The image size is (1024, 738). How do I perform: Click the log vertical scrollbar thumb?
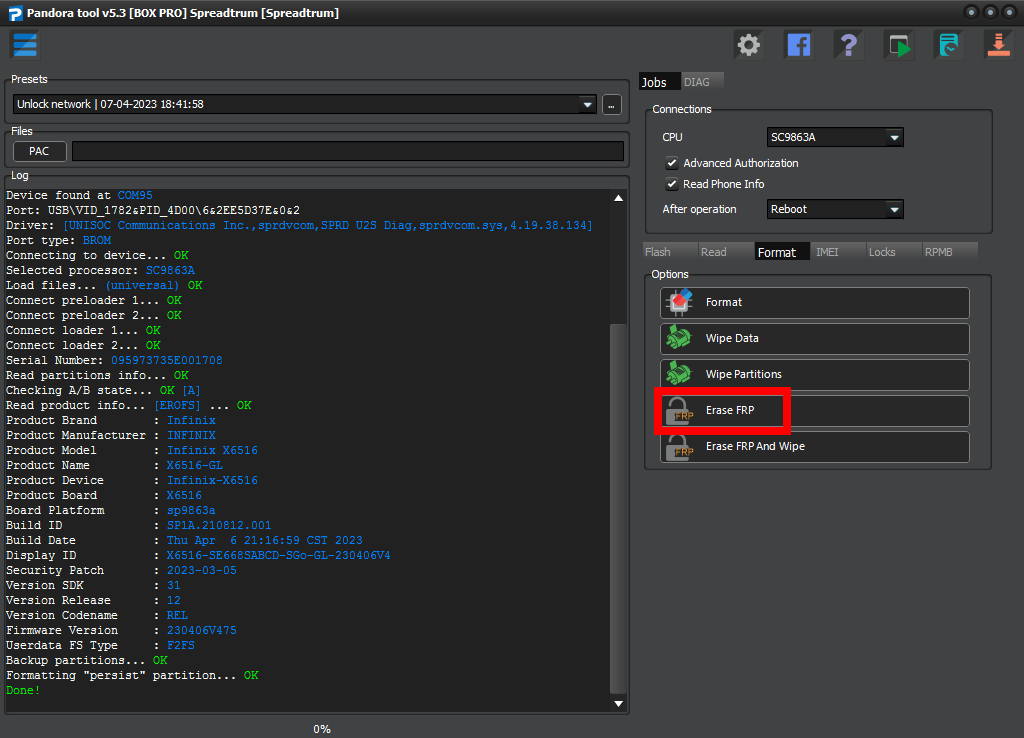tap(618, 508)
